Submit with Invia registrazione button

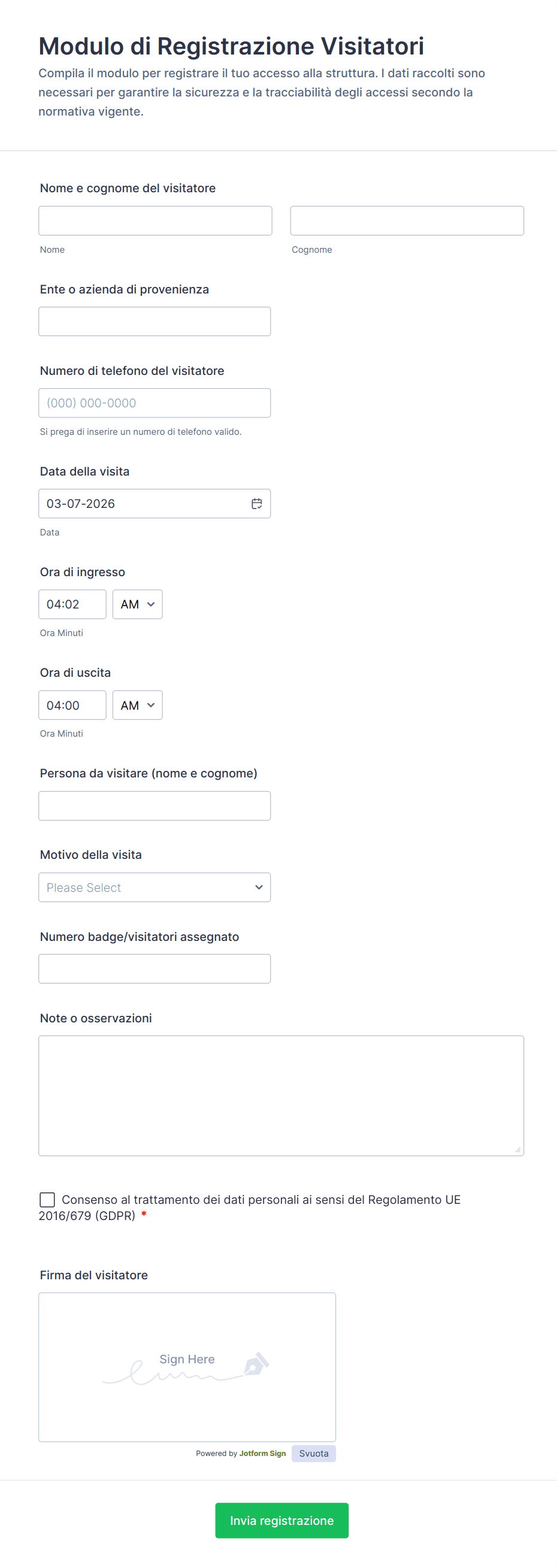click(x=281, y=1520)
